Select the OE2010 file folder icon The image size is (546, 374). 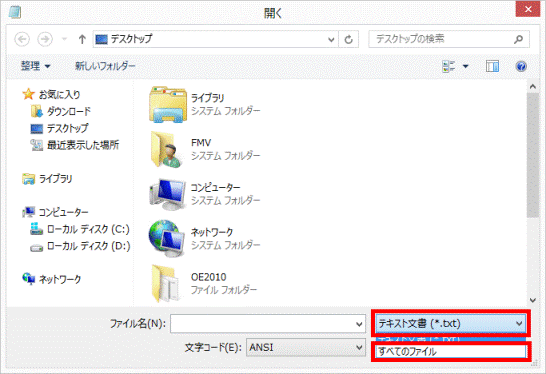166,283
